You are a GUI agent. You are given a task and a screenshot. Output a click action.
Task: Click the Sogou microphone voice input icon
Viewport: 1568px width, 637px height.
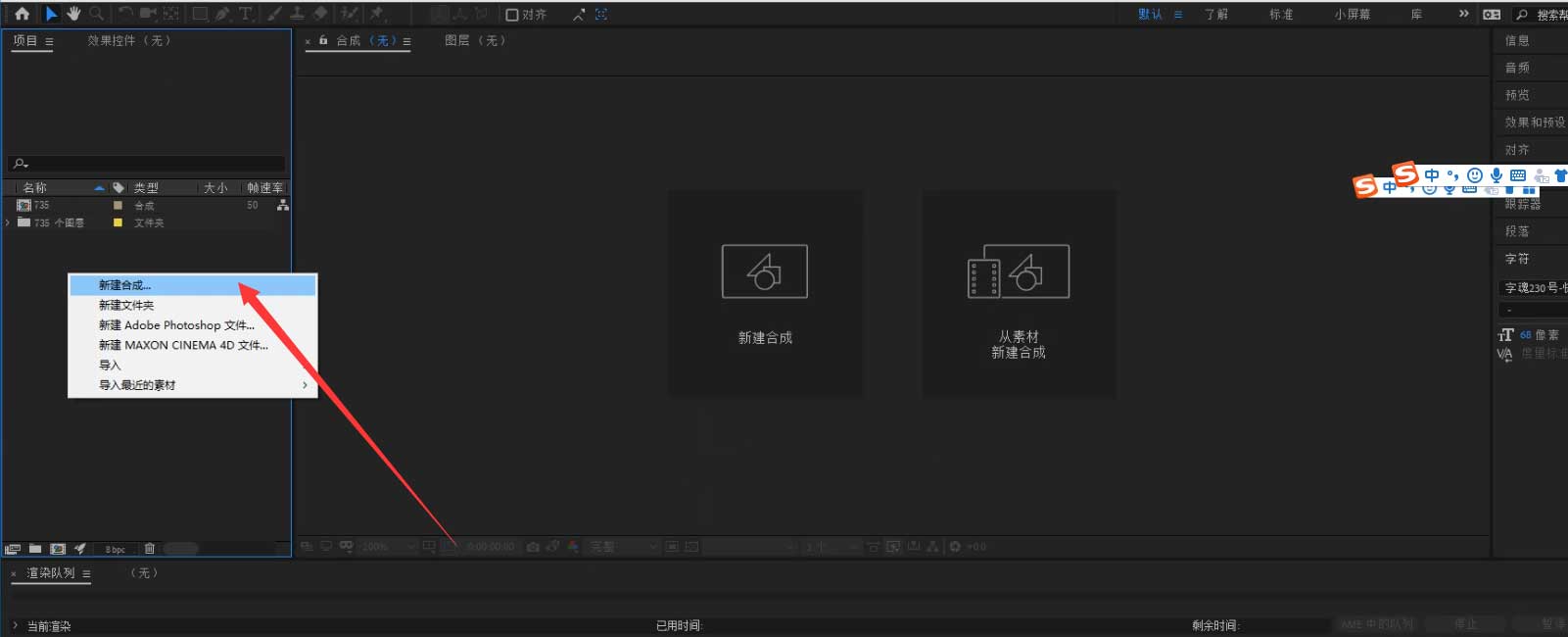1496,175
